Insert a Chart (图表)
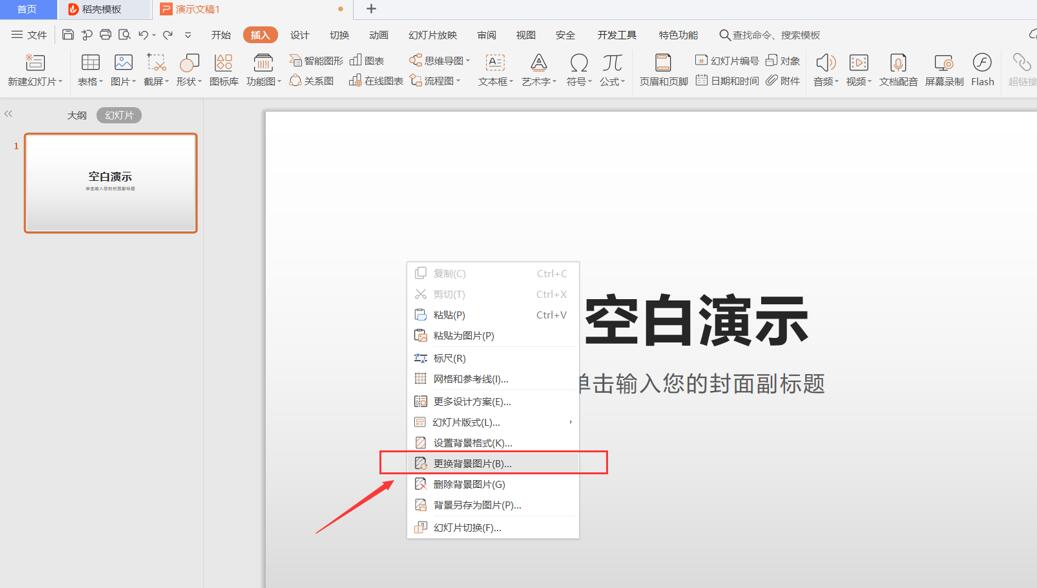The height and width of the screenshot is (588, 1037). [366, 61]
